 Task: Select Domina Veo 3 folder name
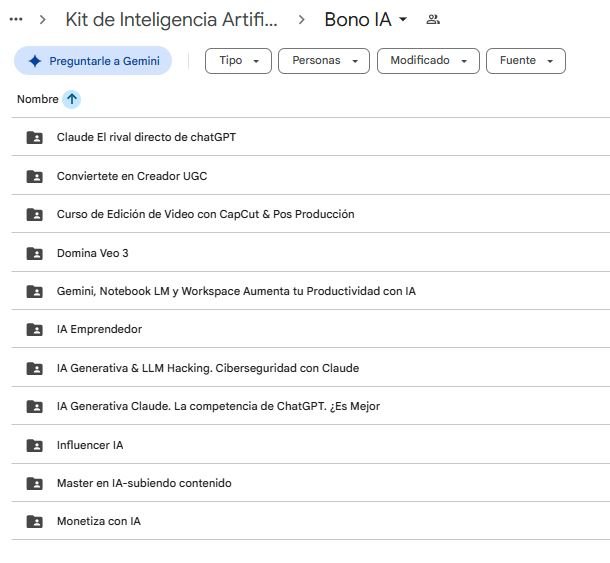coord(93,253)
